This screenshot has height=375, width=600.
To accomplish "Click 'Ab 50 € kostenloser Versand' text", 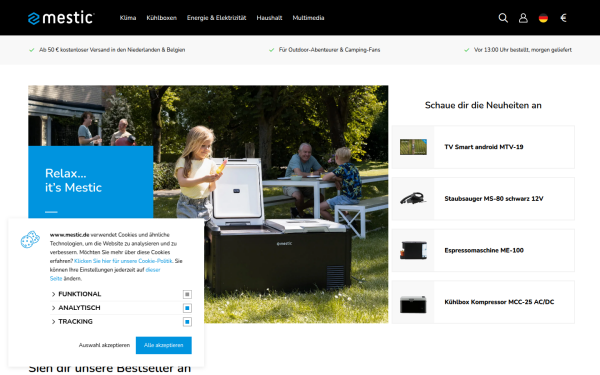I will 112,50.
